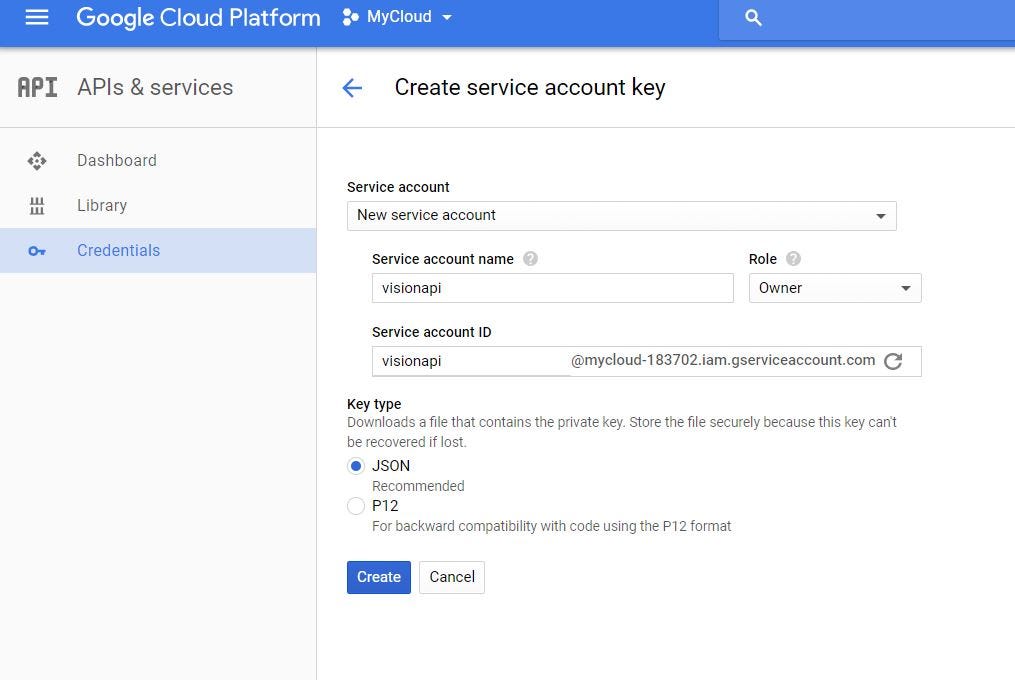The width and height of the screenshot is (1015, 680).
Task: Click the Service account ID field
Action: point(470,361)
